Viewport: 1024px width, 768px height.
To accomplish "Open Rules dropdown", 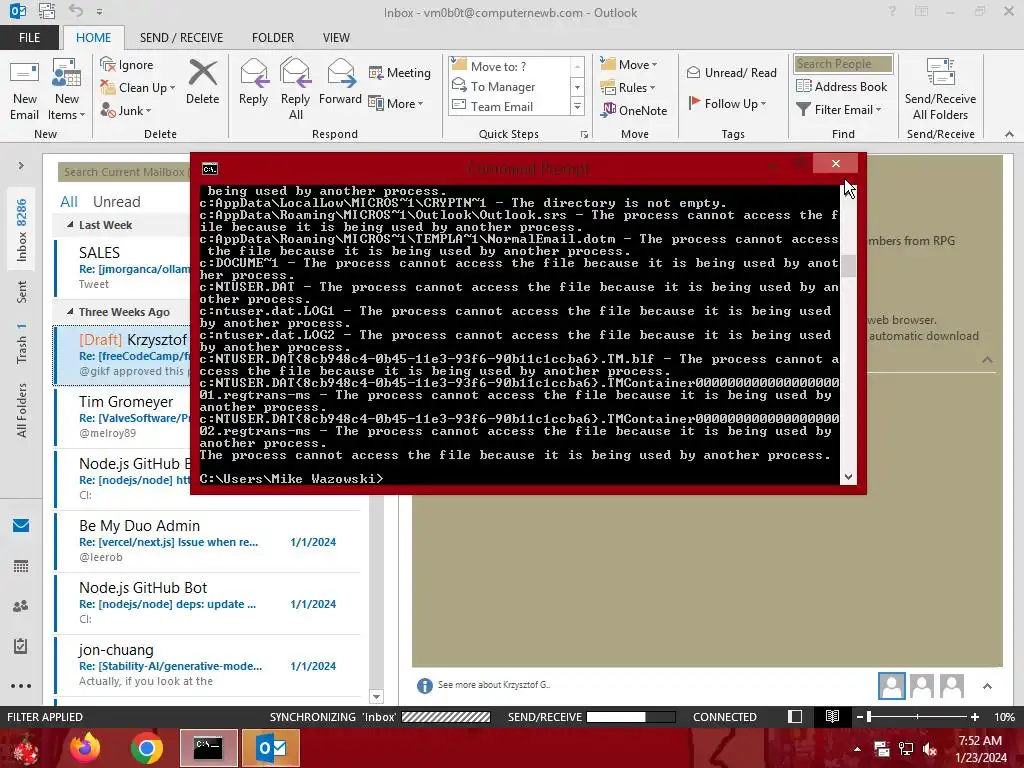I will [627, 88].
